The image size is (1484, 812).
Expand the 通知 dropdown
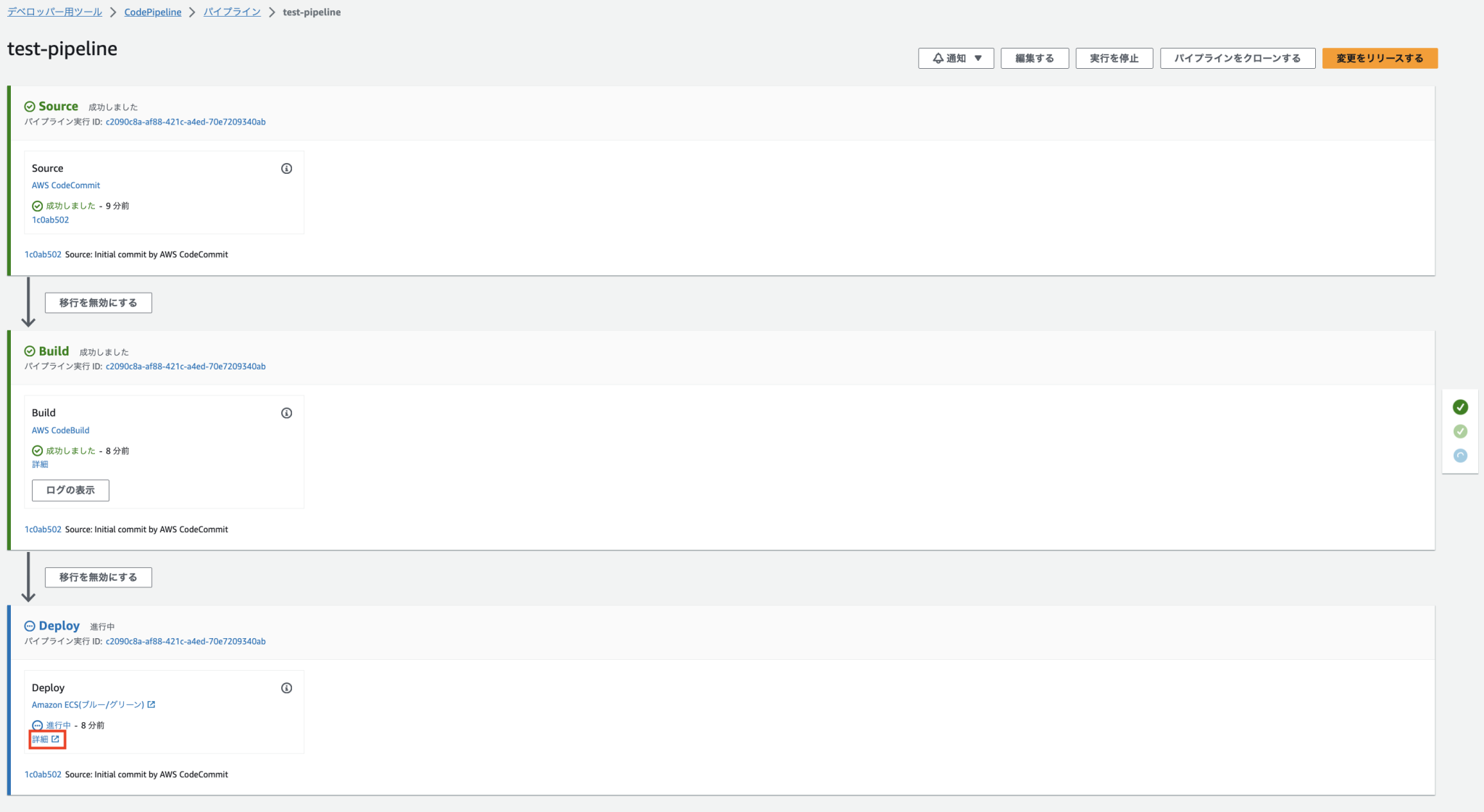tap(956, 59)
